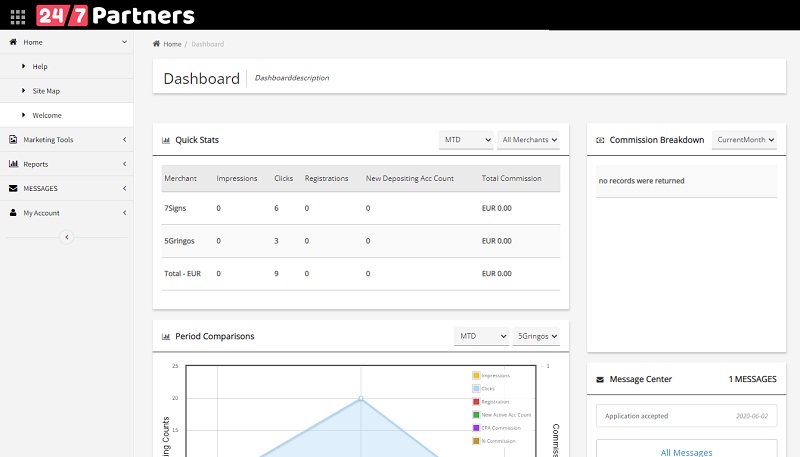800x457 pixels.
Task: Open the Period Comparisons MTD dropdown
Action: 481,336
